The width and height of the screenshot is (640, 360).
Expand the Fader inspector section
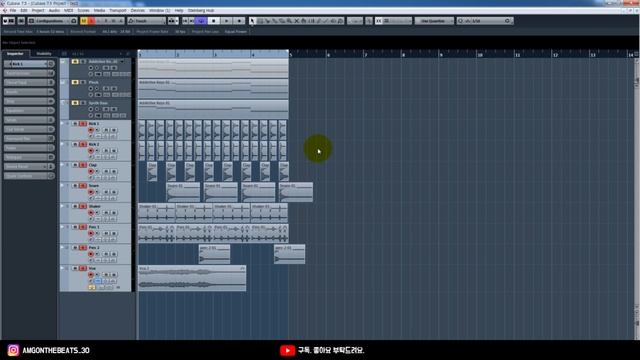click(29, 148)
